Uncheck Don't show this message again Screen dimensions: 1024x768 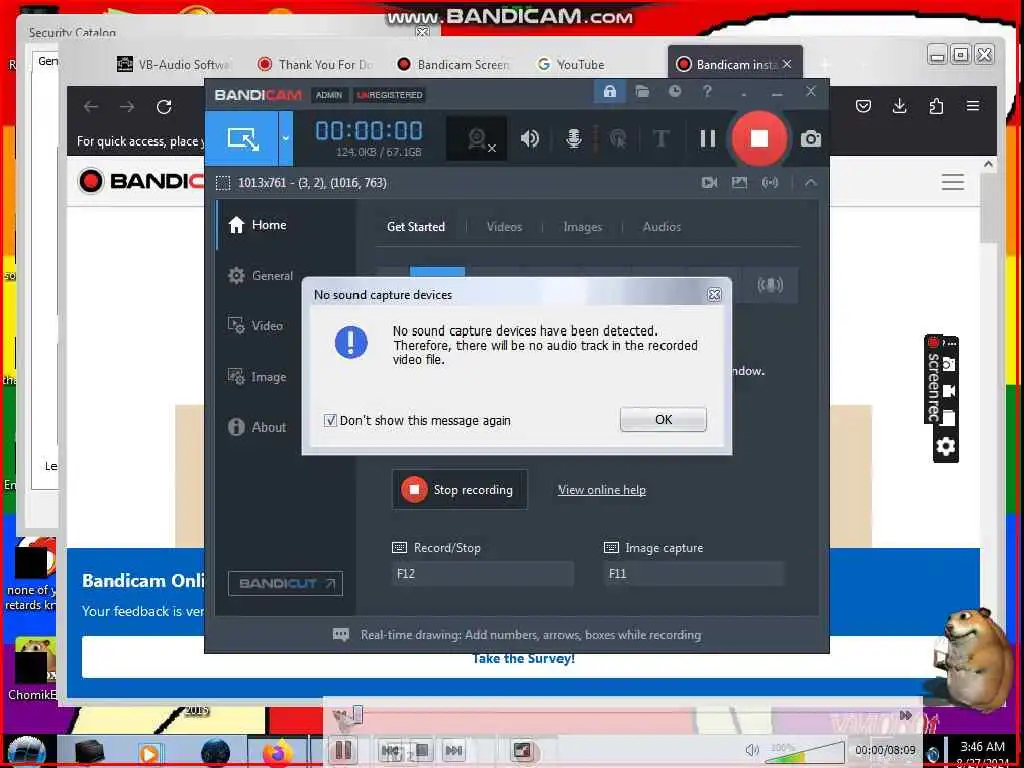pos(330,421)
